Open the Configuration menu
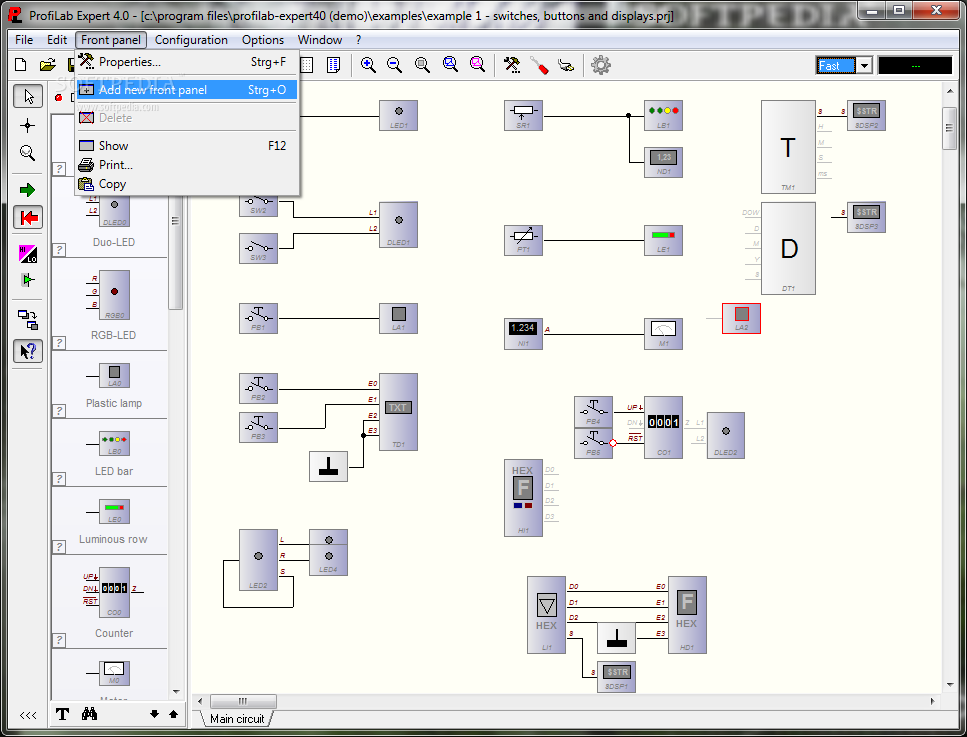The width and height of the screenshot is (967, 737). click(191, 39)
